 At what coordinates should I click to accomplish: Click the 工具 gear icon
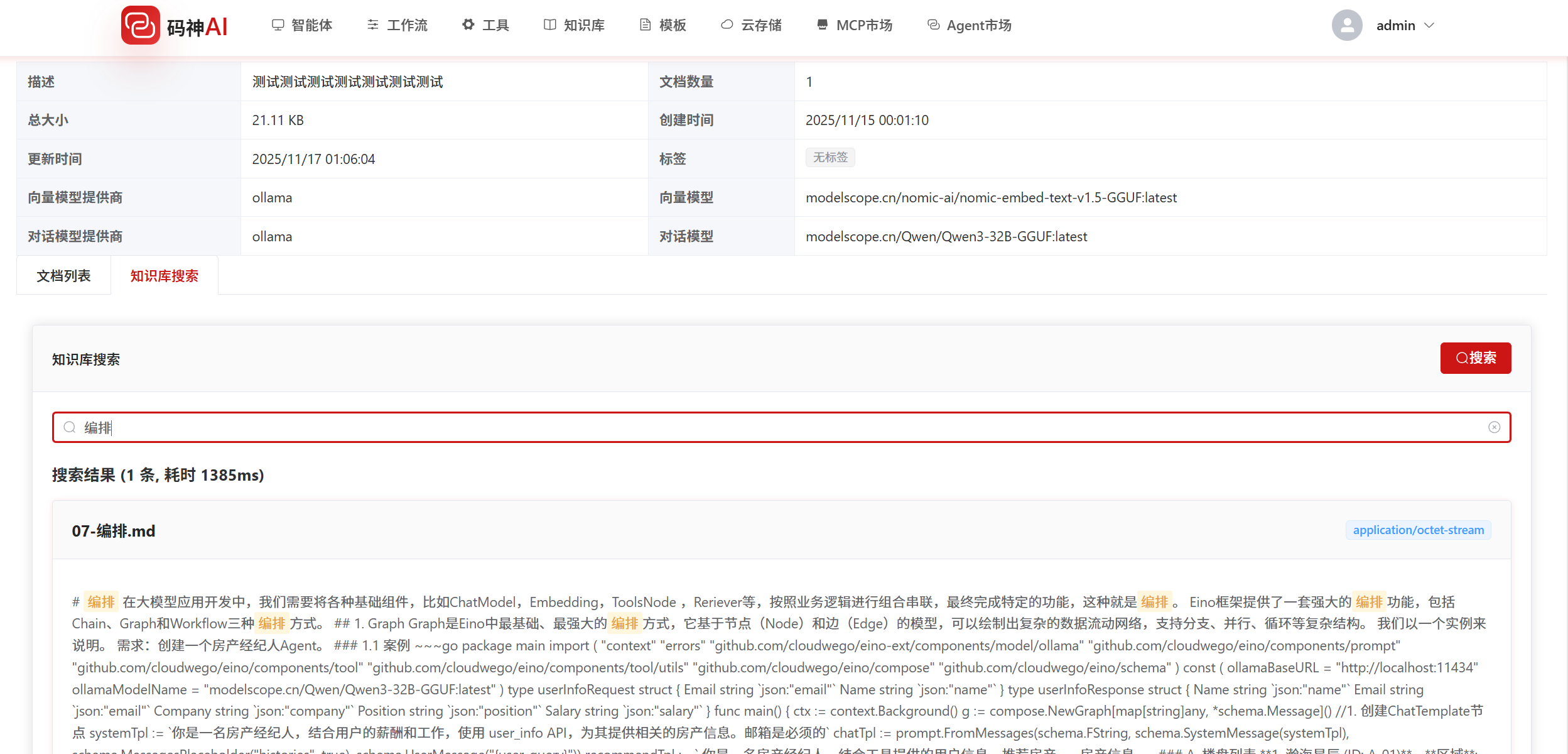click(x=468, y=25)
